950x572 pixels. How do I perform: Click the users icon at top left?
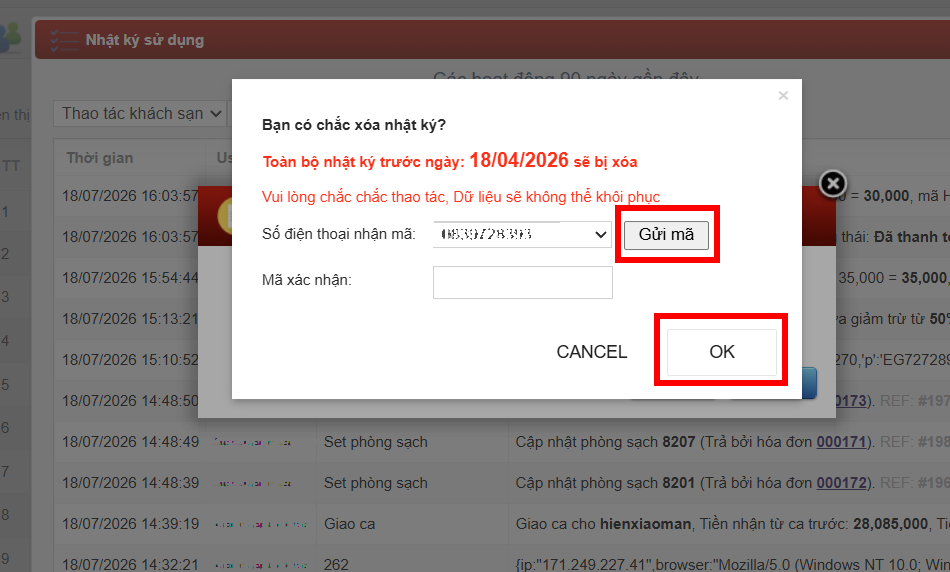pyautogui.click(x=10, y=38)
